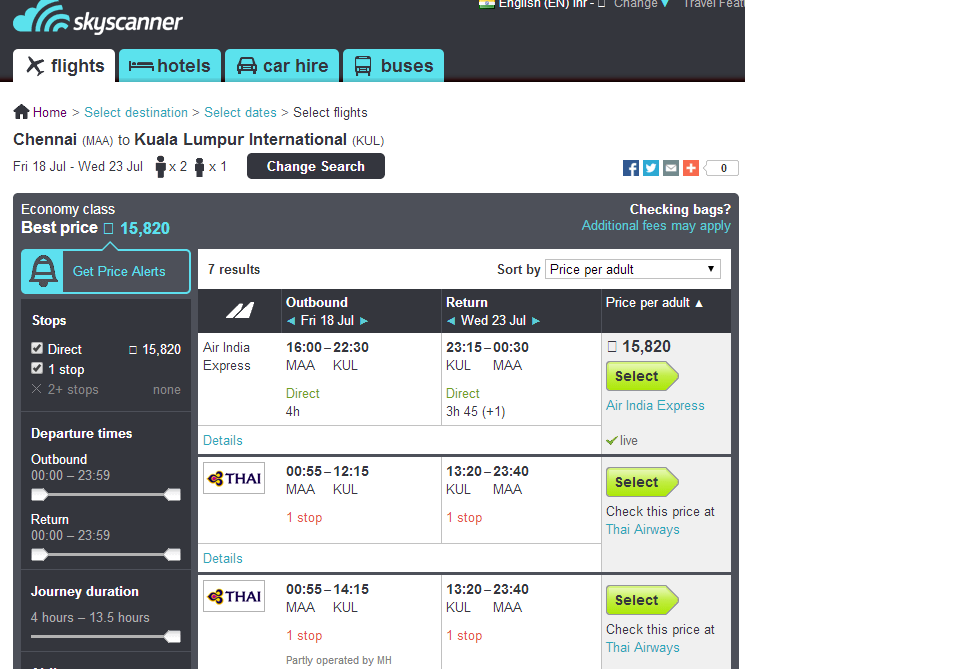This screenshot has height=669, width=960.
Task: Sort by Price per adult column header
Action: pyautogui.click(x=654, y=303)
